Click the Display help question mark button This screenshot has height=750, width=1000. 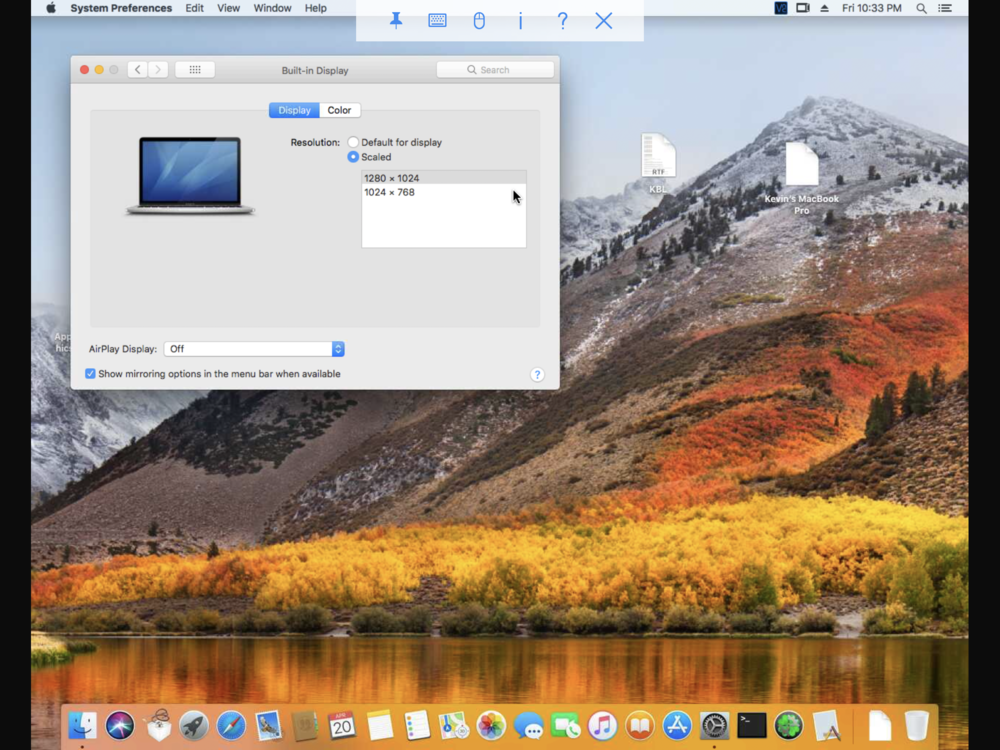tap(537, 375)
